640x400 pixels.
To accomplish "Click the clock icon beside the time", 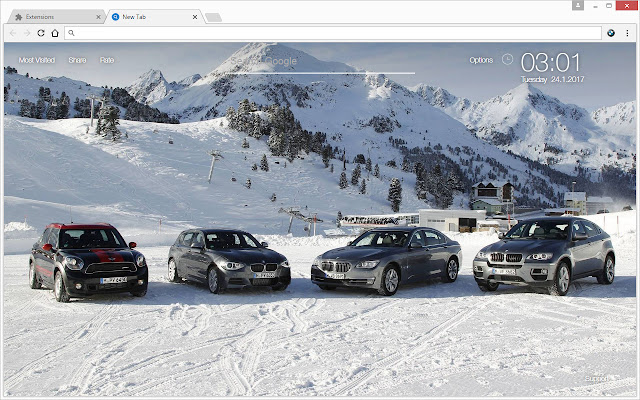I will (x=507, y=60).
